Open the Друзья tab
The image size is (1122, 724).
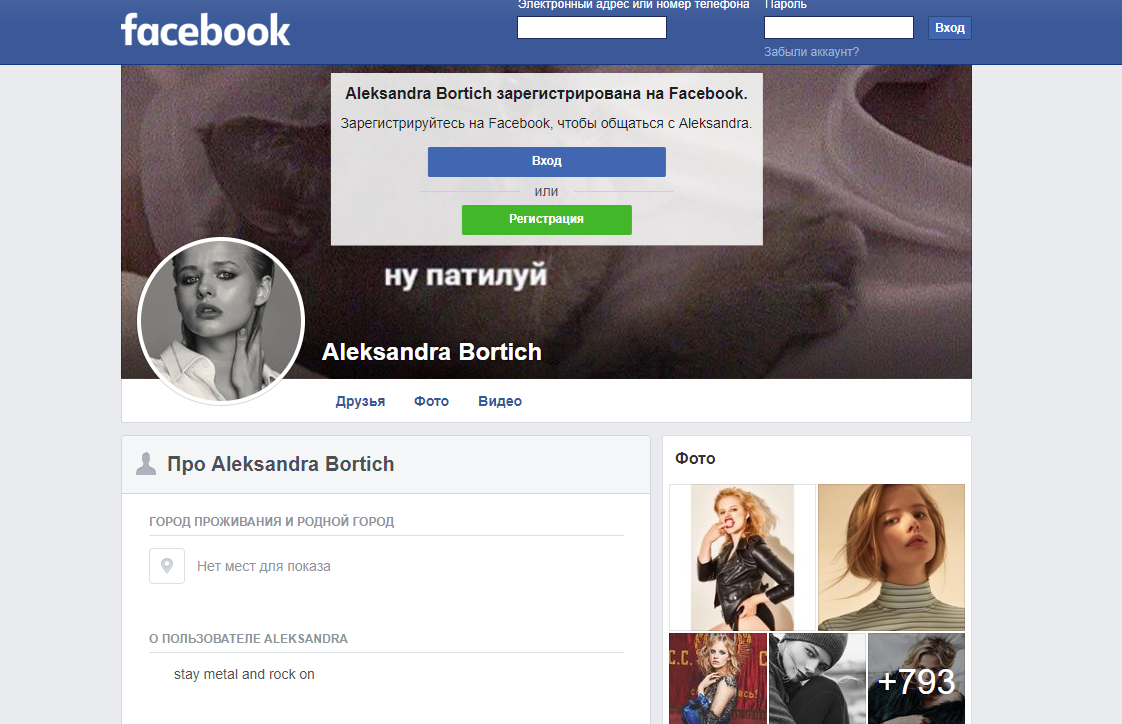(x=360, y=401)
